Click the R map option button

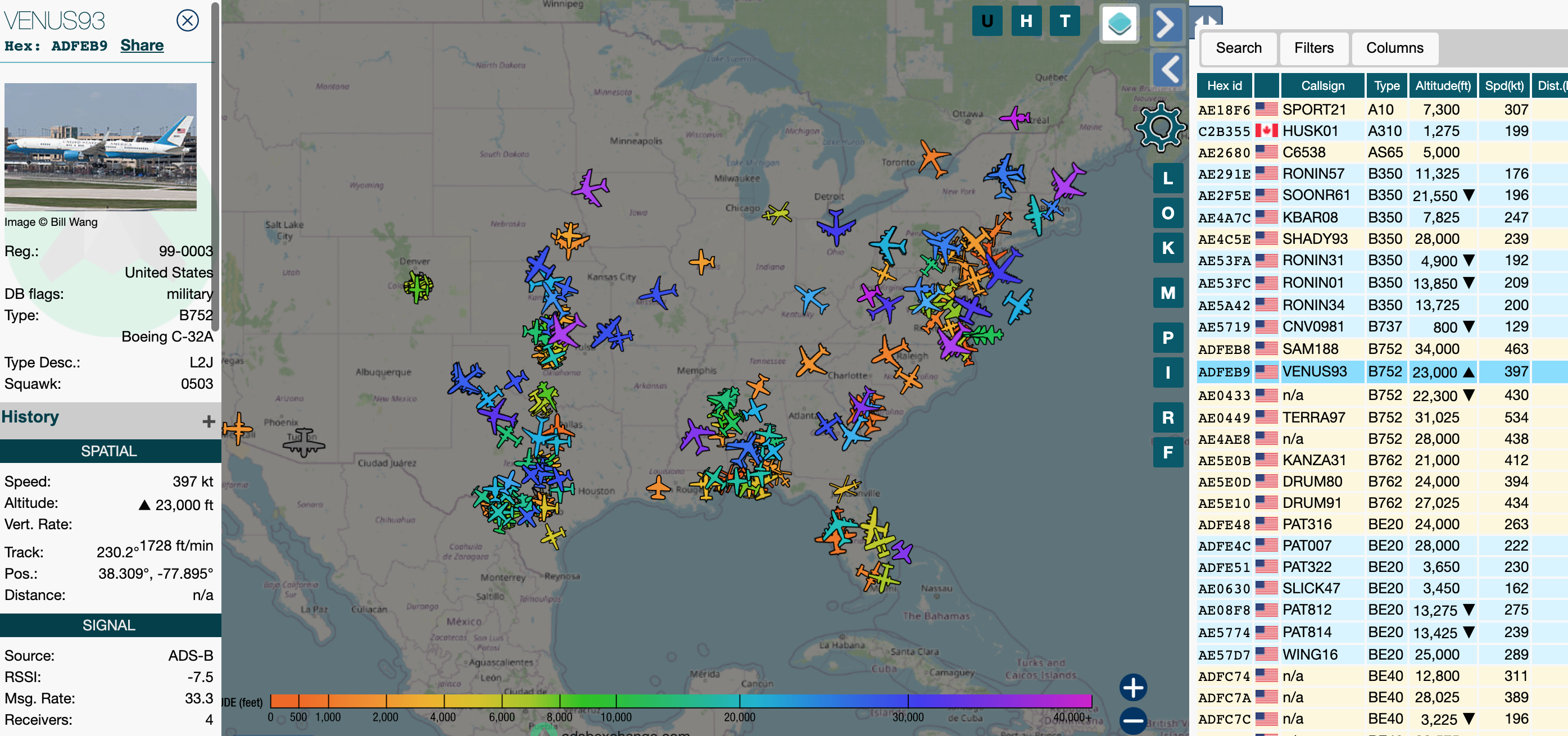click(x=1167, y=417)
